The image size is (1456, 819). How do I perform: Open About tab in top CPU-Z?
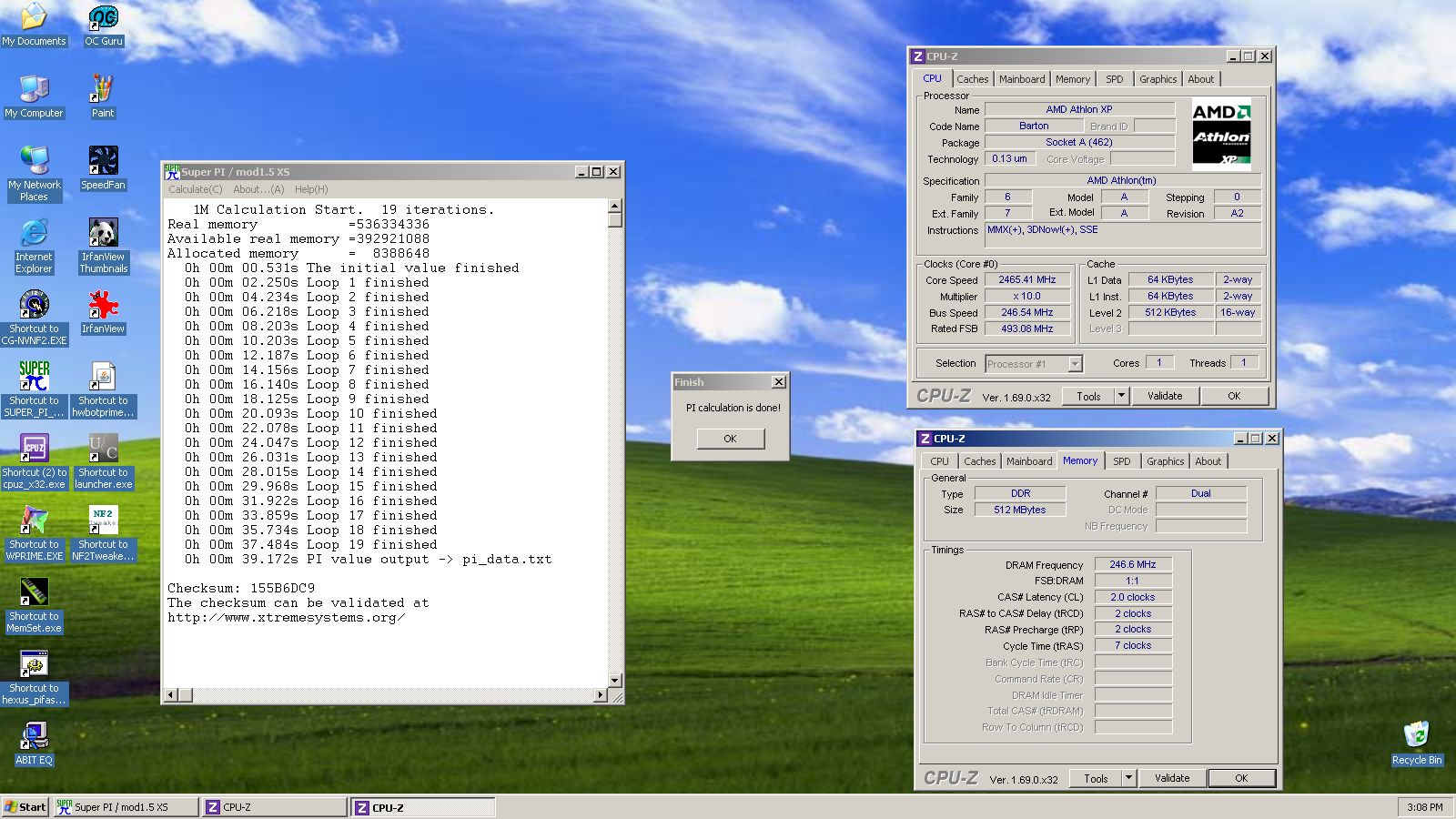[1201, 79]
